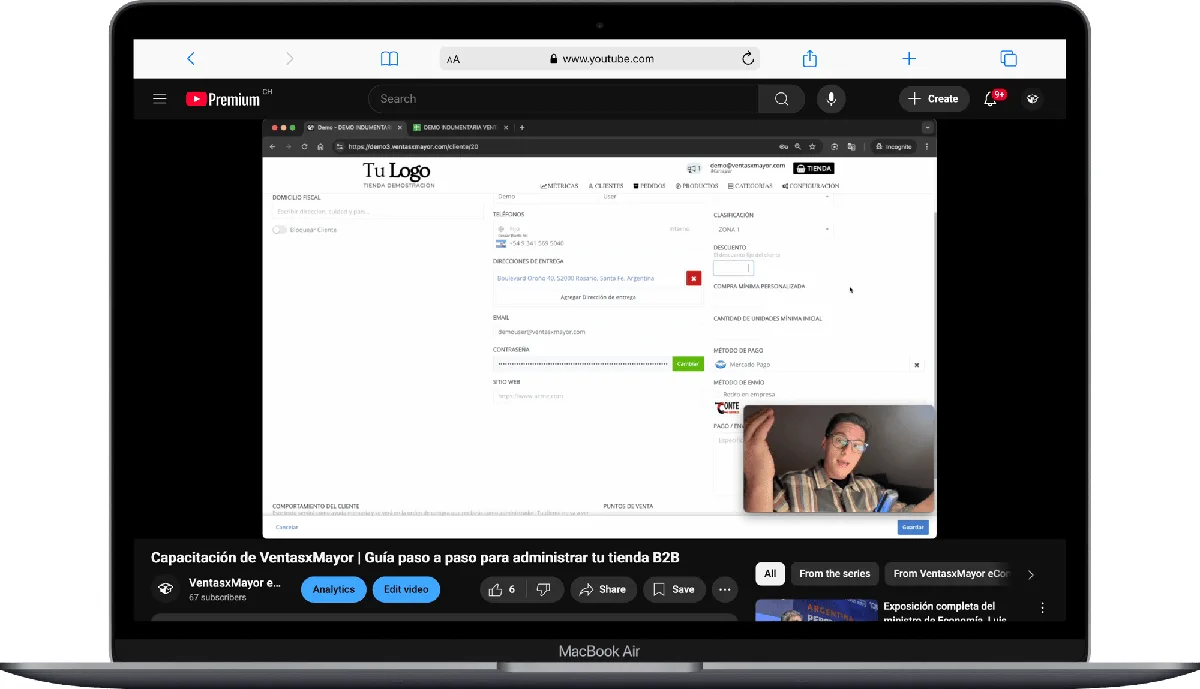Click the search magnifier icon

[x=781, y=98]
